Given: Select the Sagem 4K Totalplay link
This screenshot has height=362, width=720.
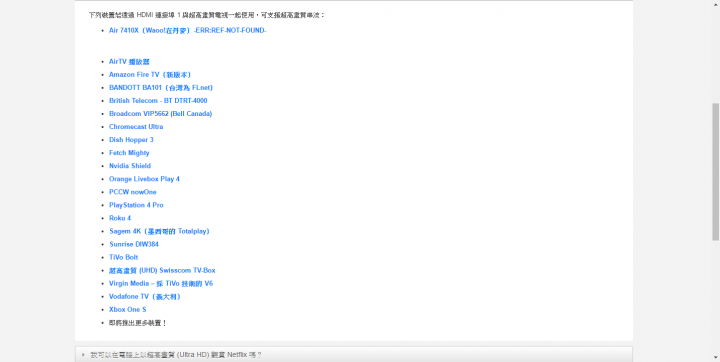Looking at the screenshot, I should [x=159, y=231].
